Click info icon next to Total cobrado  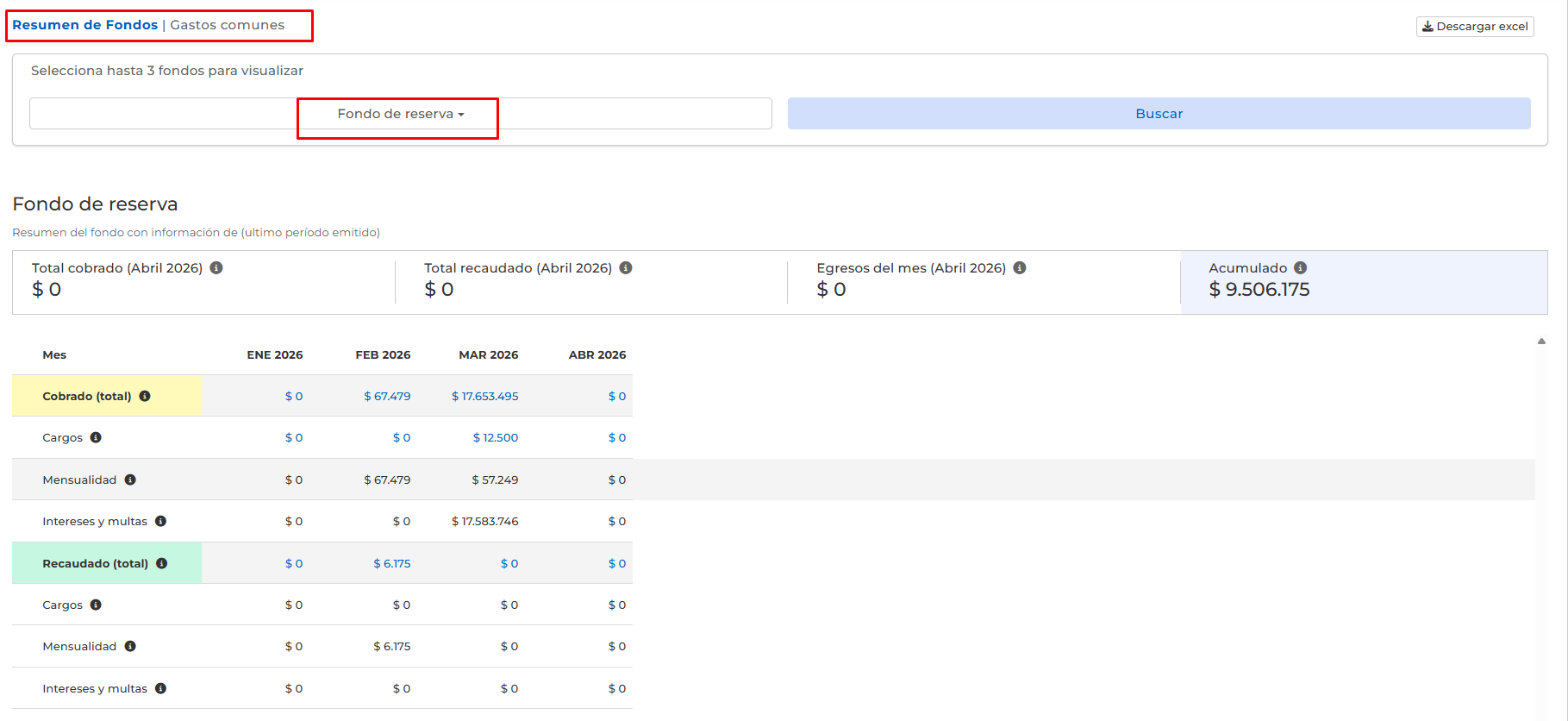[x=216, y=268]
